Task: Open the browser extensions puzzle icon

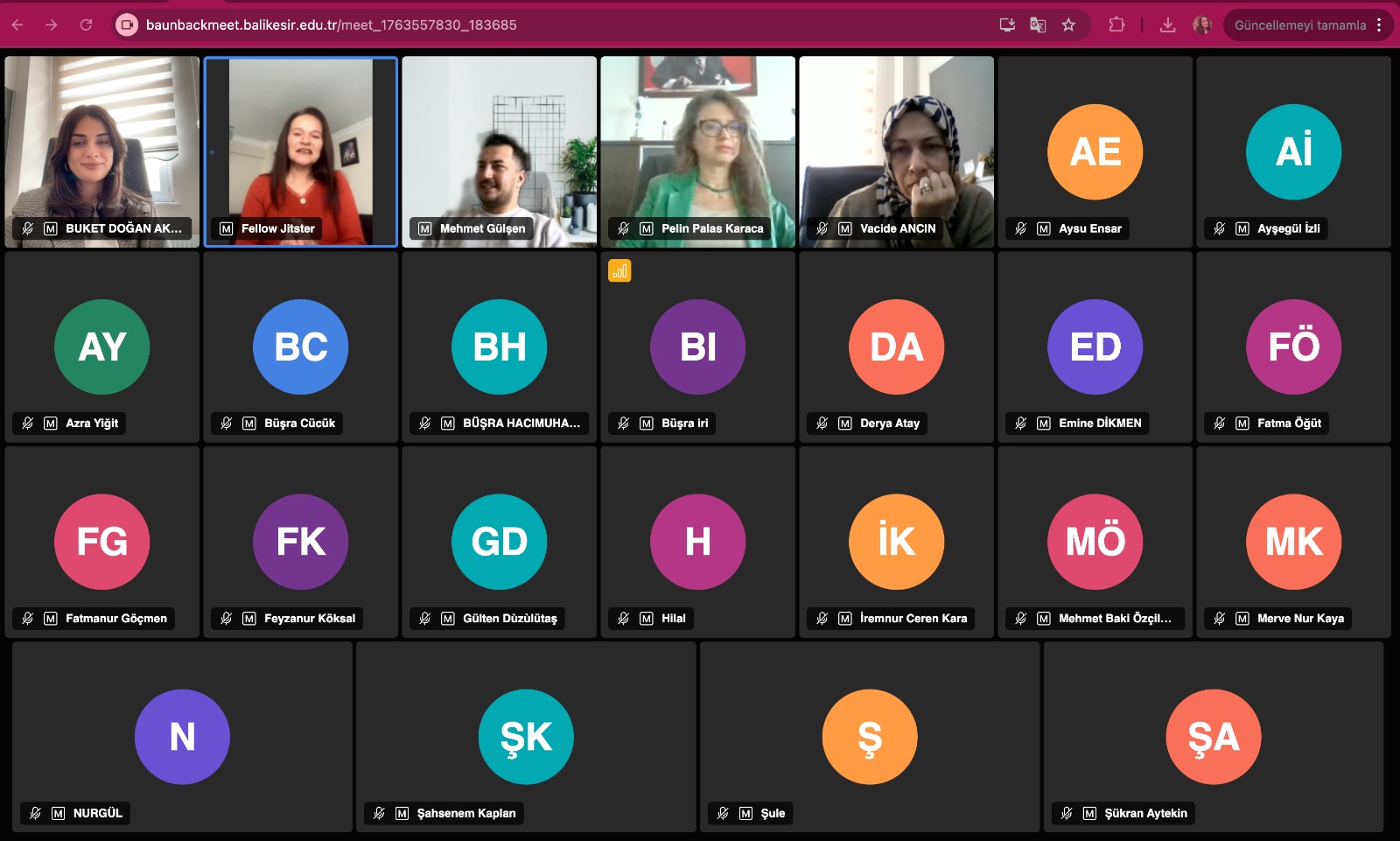Action: (x=1116, y=25)
